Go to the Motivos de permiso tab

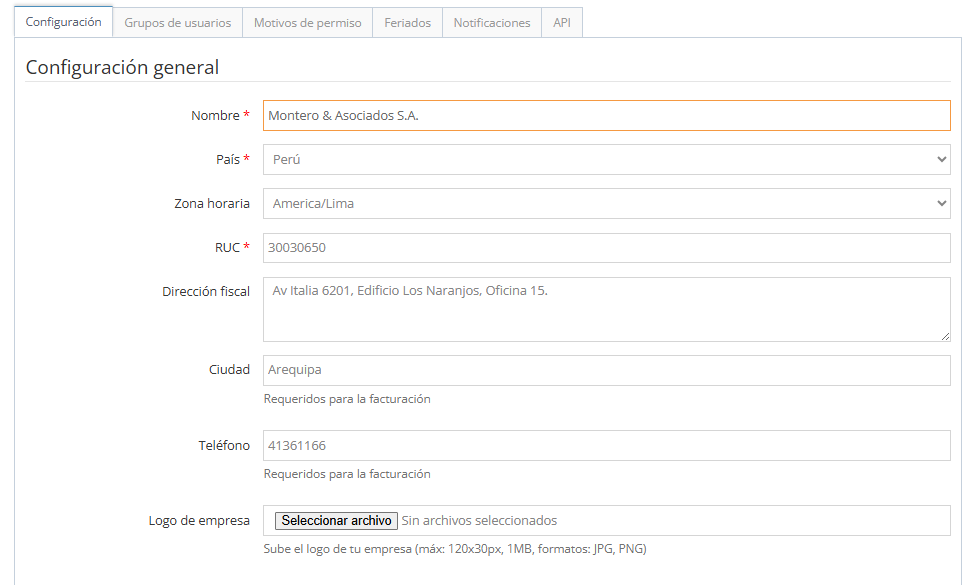(307, 23)
